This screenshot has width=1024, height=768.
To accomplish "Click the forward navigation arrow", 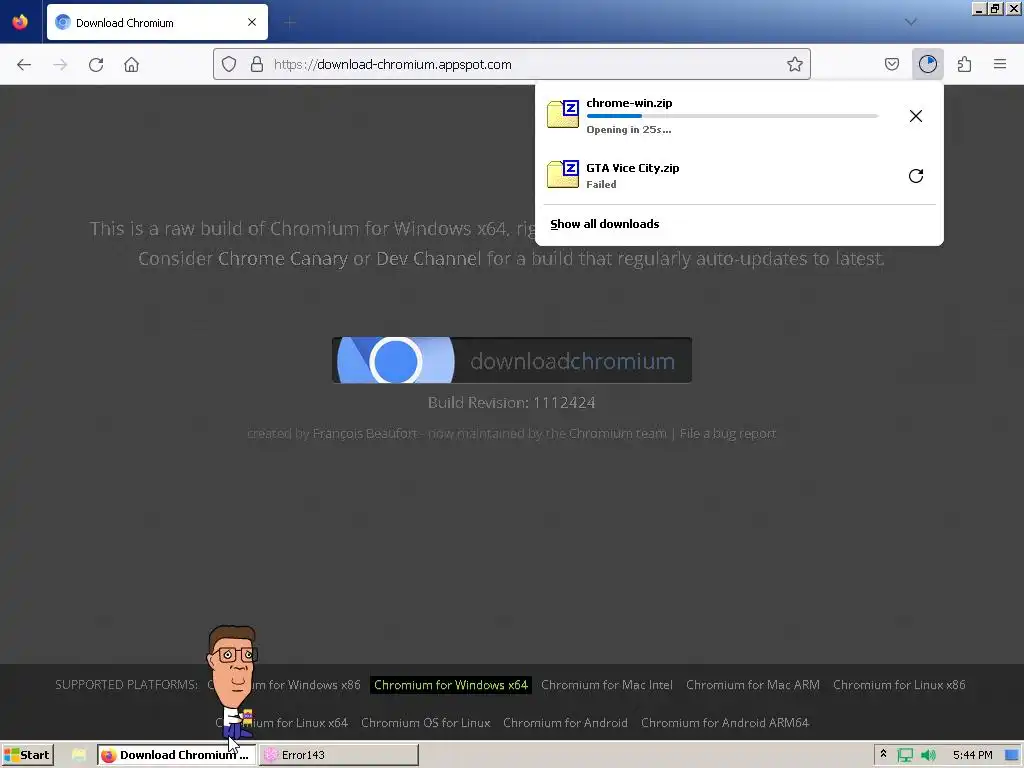I will [x=60, y=65].
